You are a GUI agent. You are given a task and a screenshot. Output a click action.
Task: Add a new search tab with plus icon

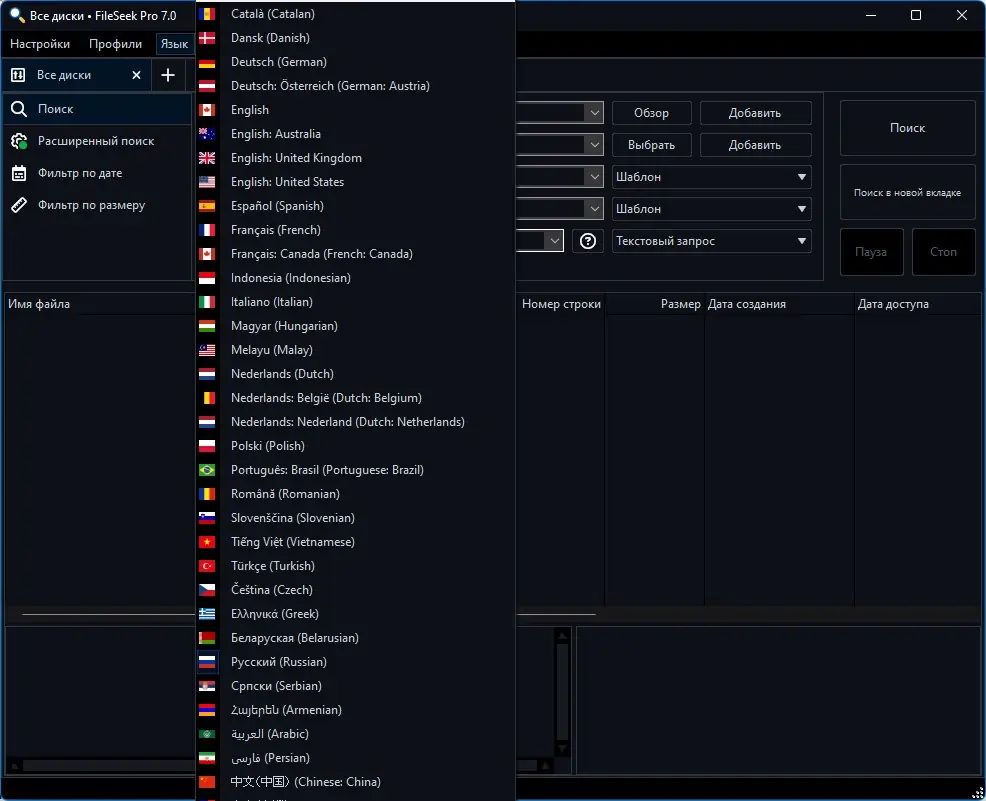[x=168, y=75]
